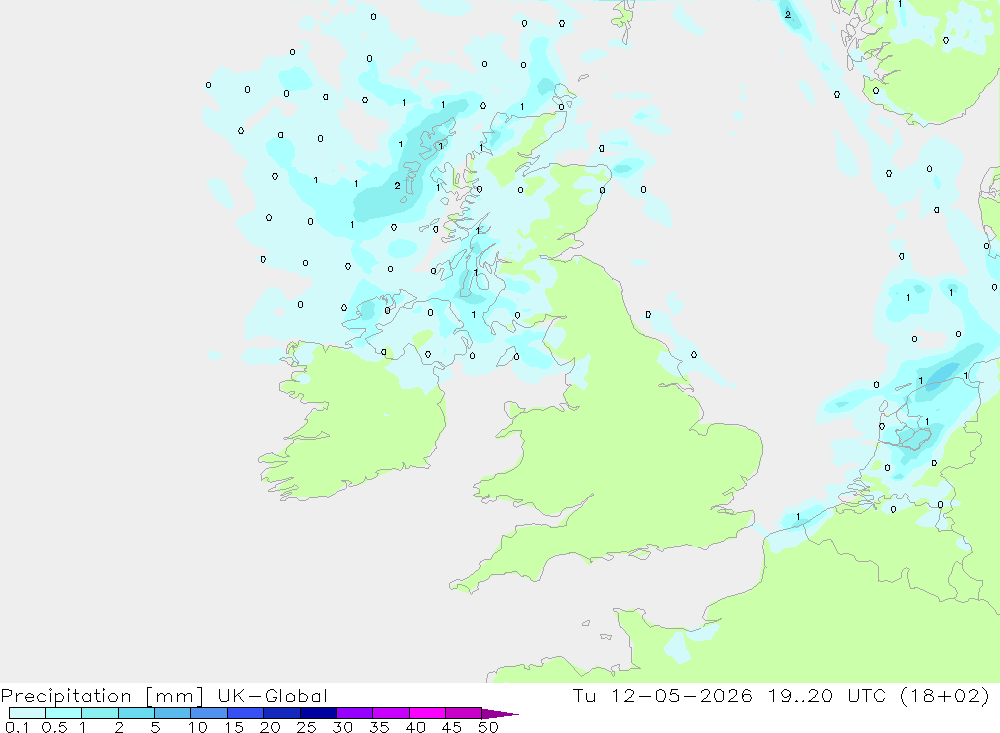The height and width of the screenshot is (733, 1000).
Task: Click the '19..20' hour range text
Action: [x=800, y=696]
